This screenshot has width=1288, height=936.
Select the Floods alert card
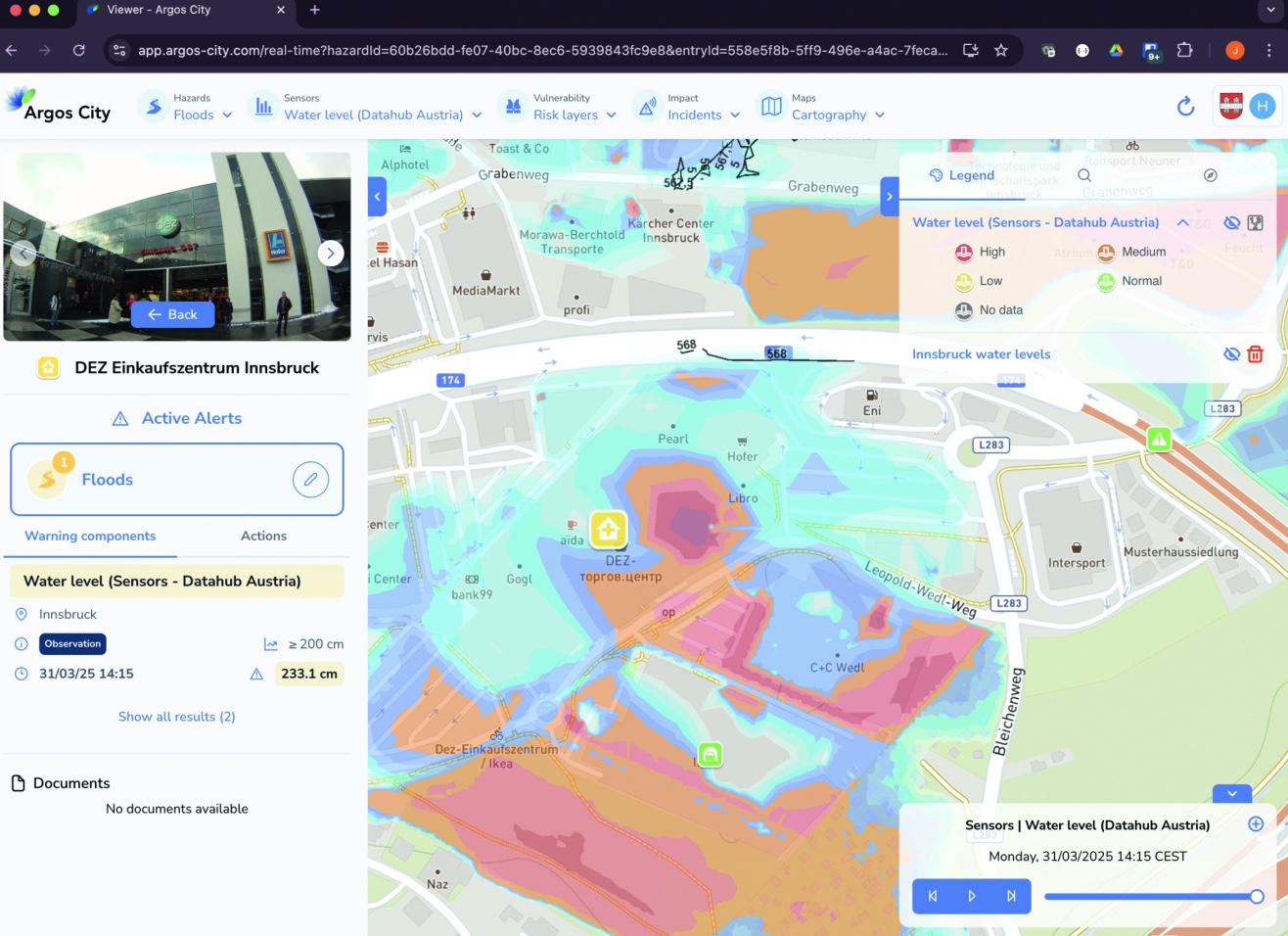point(177,480)
